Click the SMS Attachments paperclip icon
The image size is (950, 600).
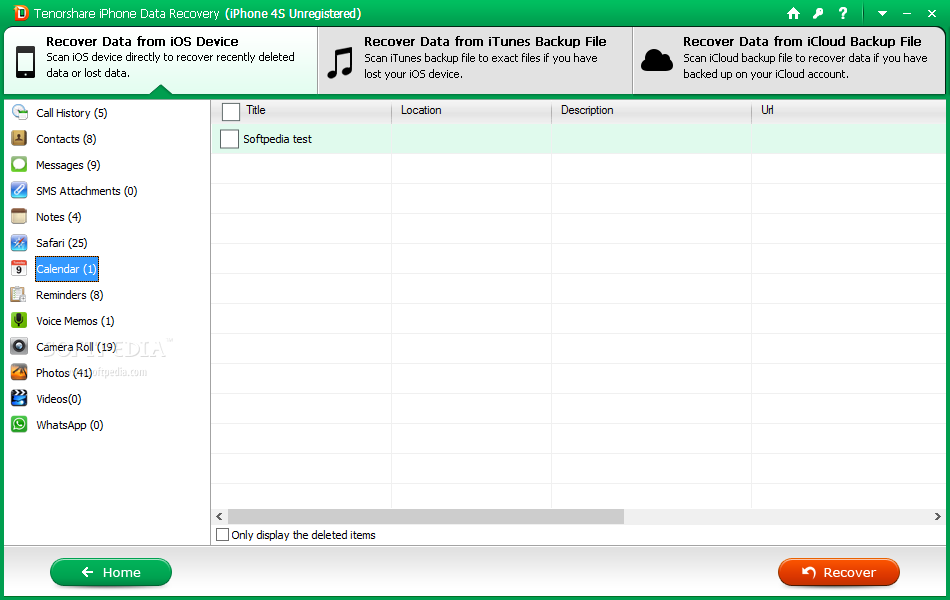pos(19,190)
